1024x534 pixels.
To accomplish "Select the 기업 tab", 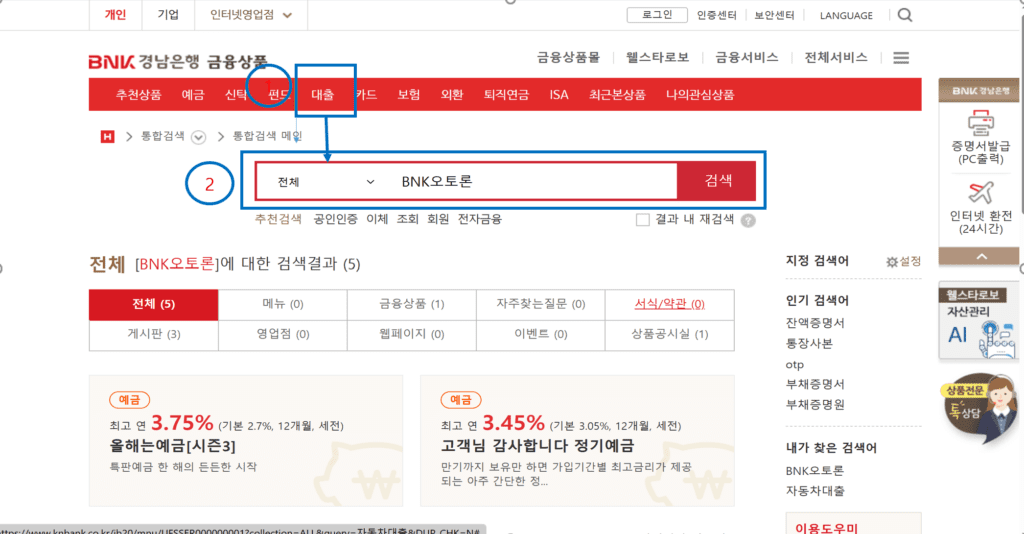I will point(168,14).
